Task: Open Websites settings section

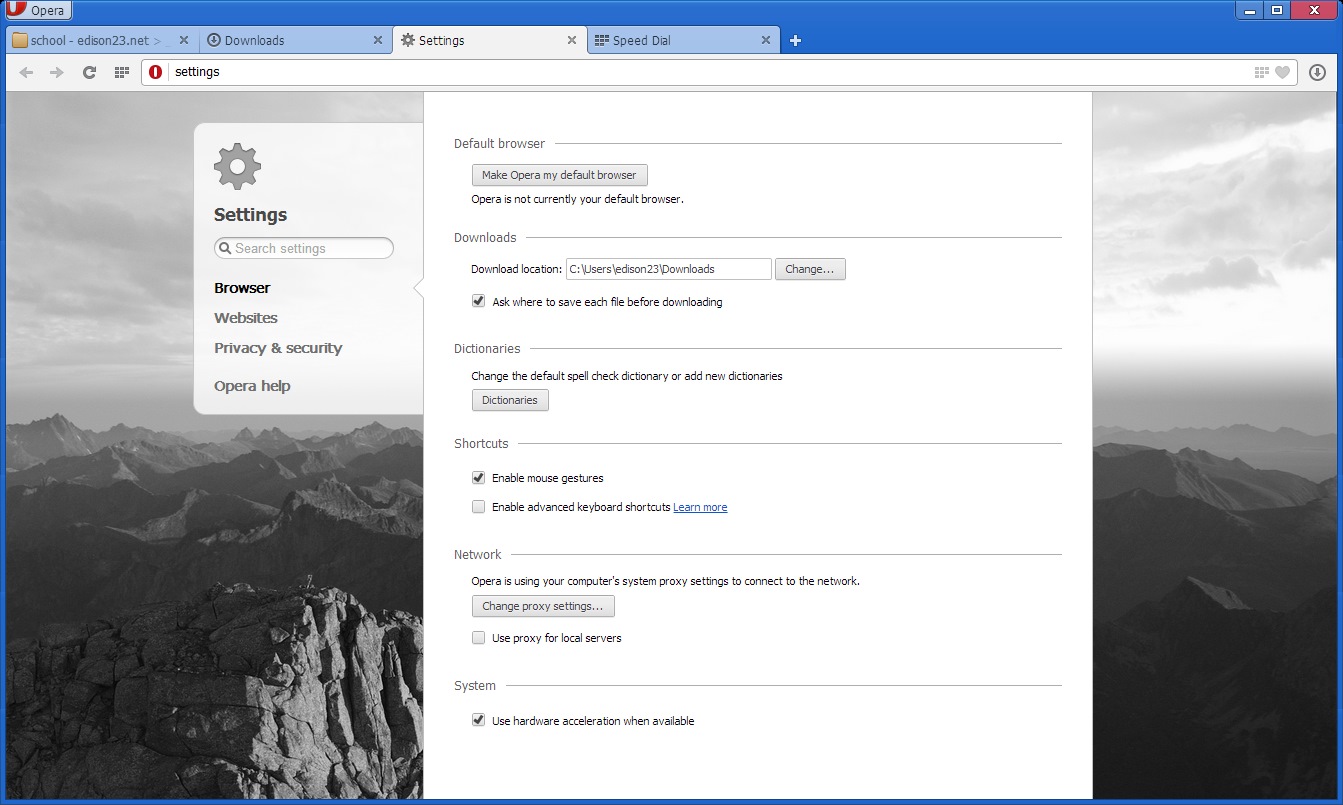Action: click(246, 318)
